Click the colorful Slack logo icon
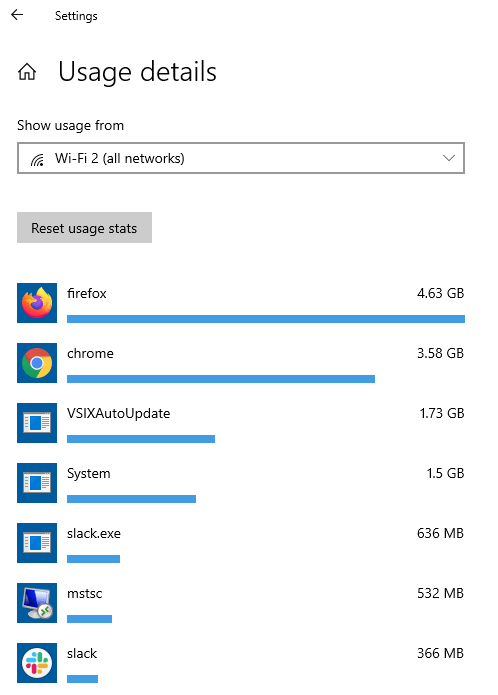The height and width of the screenshot is (695, 498). point(37,663)
